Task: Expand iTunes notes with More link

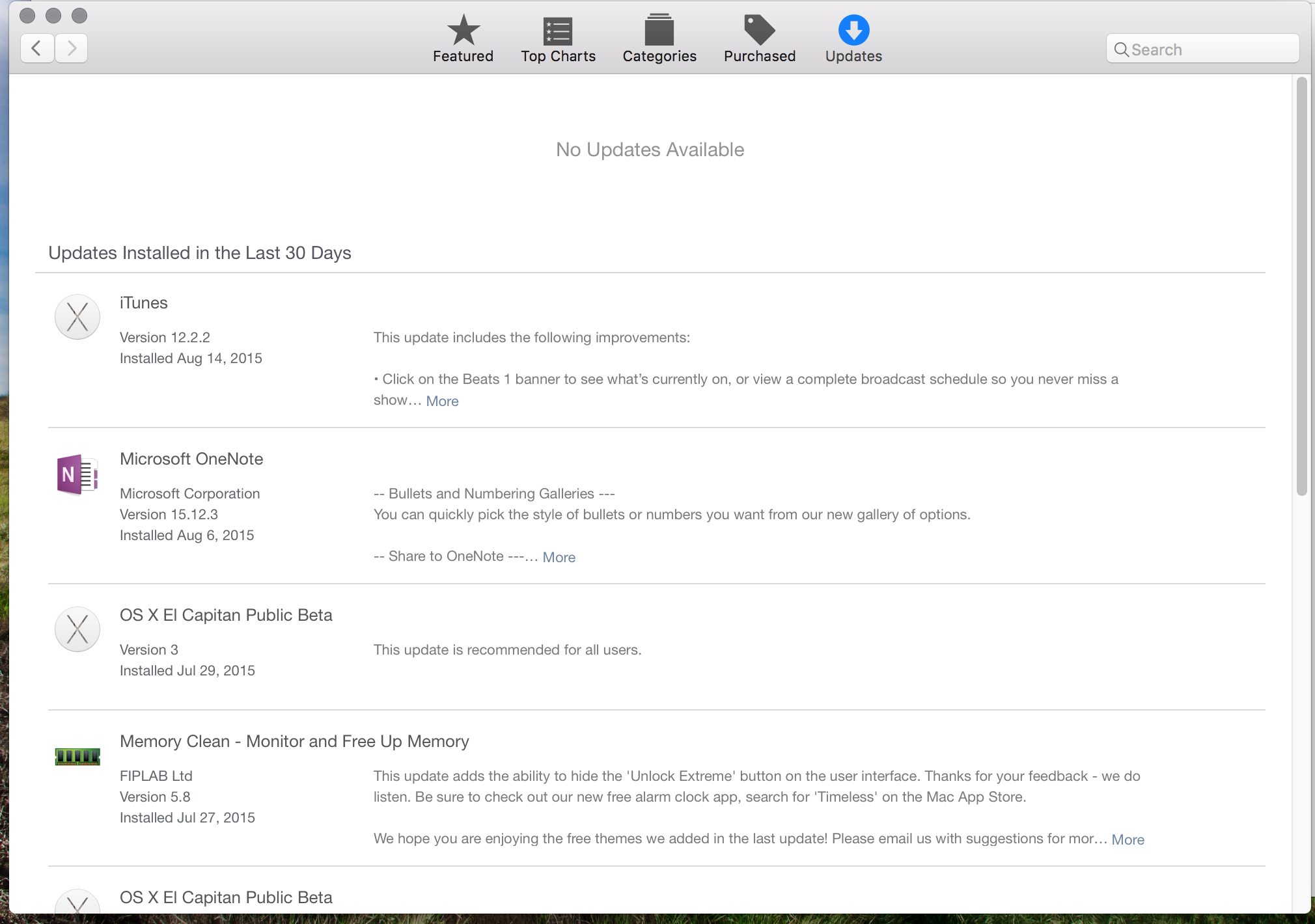Action: (x=442, y=401)
